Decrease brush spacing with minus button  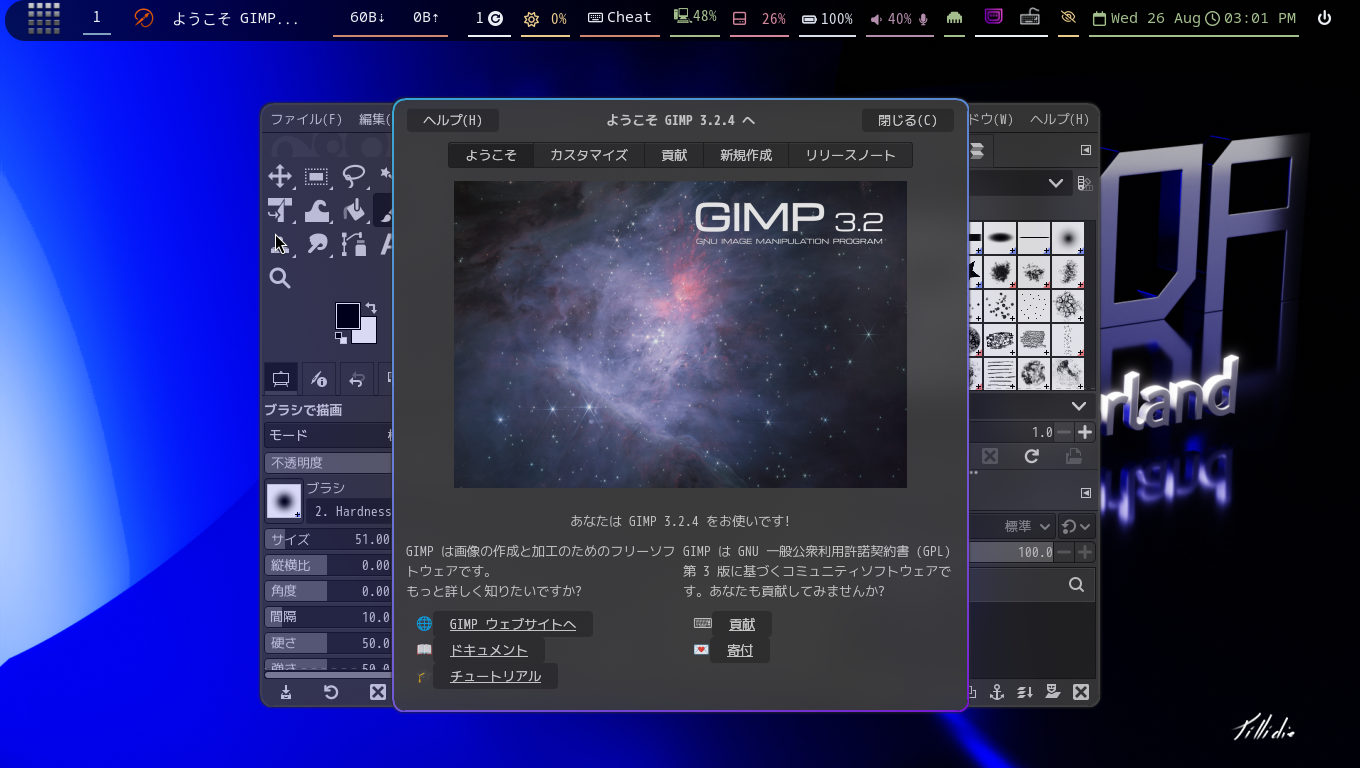tap(1064, 432)
